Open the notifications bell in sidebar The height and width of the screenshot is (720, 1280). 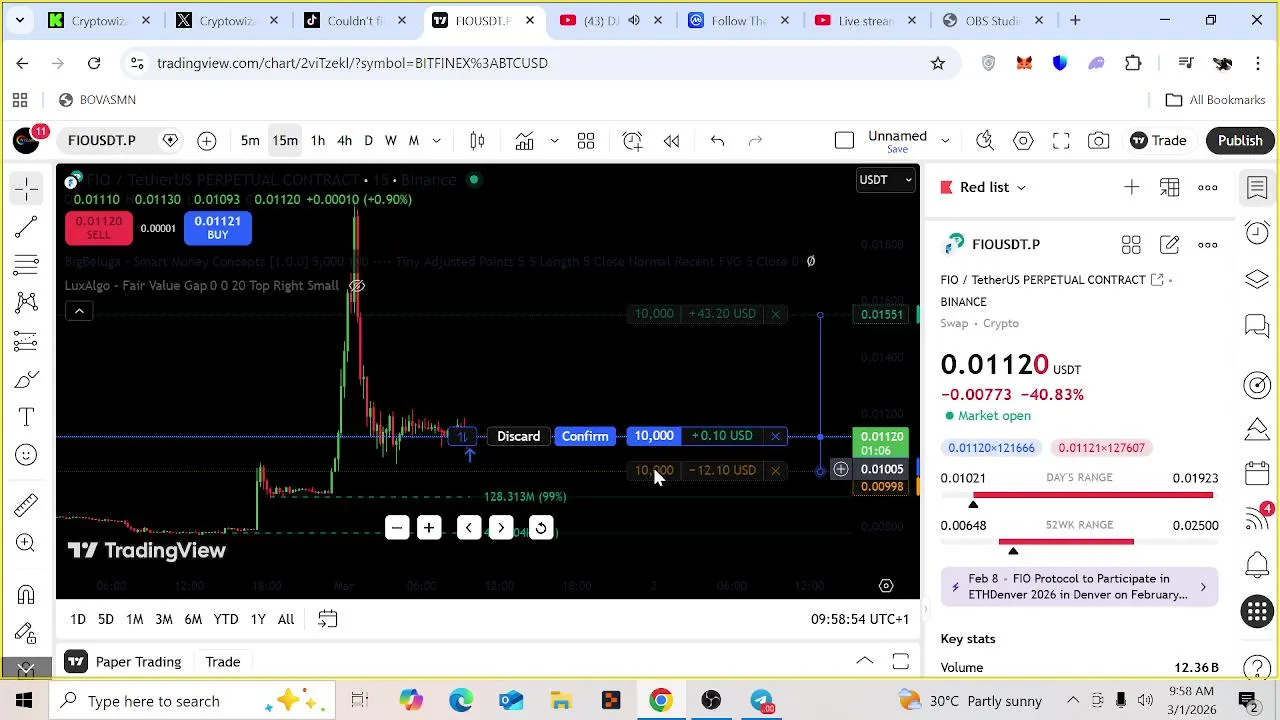tap(1257, 565)
